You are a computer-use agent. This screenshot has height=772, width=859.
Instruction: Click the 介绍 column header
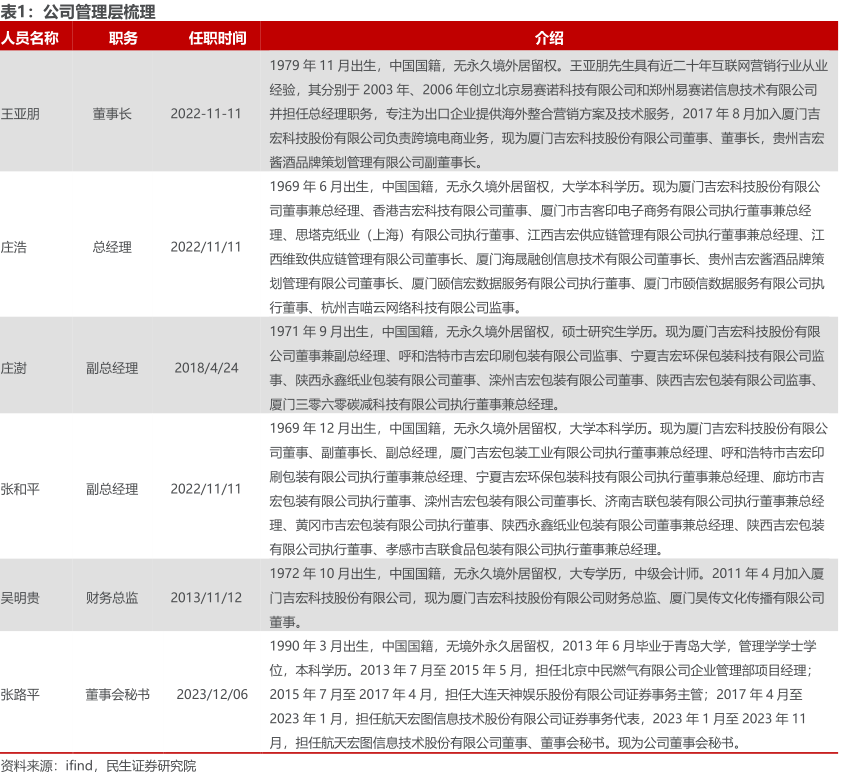[x=548, y=38]
